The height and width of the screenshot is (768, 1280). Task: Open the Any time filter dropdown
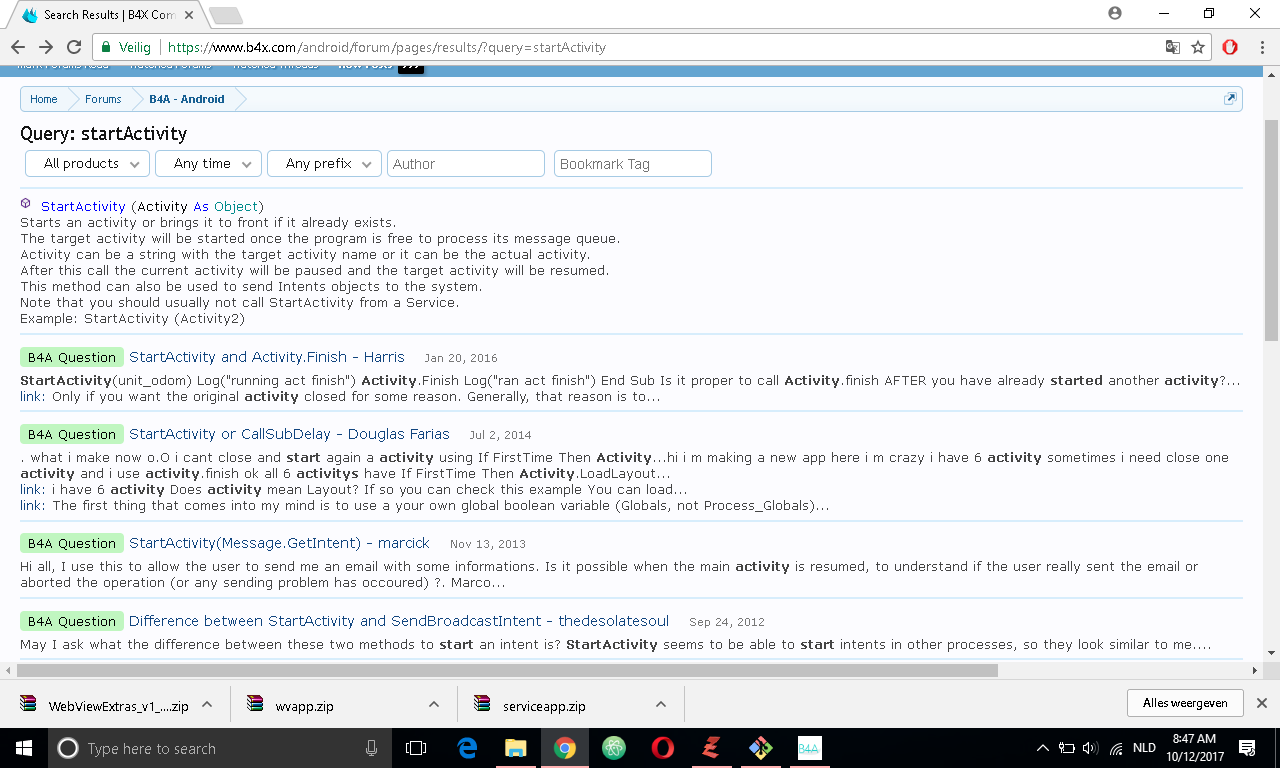(x=209, y=164)
